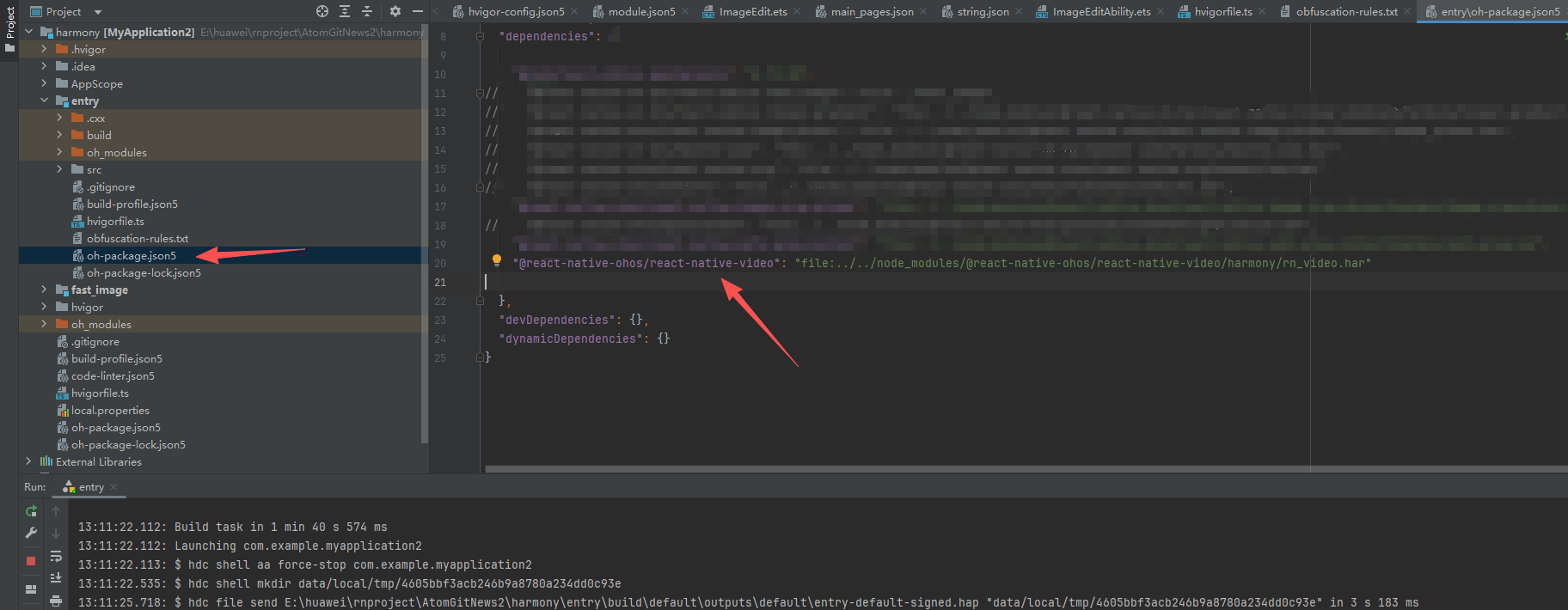The width and height of the screenshot is (1568, 610).
Task: Close the obfuscation-rules.txt editor tab
Action: tap(1407, 12)
